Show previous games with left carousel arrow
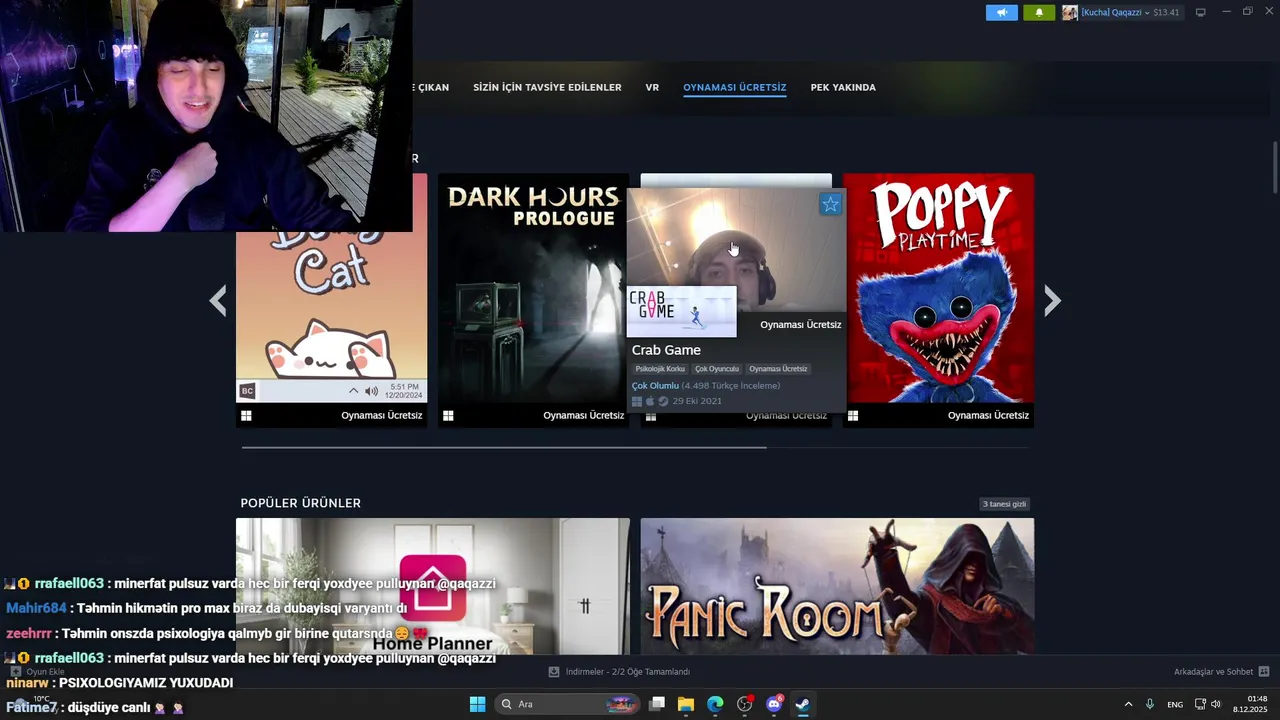1280x720 pixels. click(x=217, y=300)
